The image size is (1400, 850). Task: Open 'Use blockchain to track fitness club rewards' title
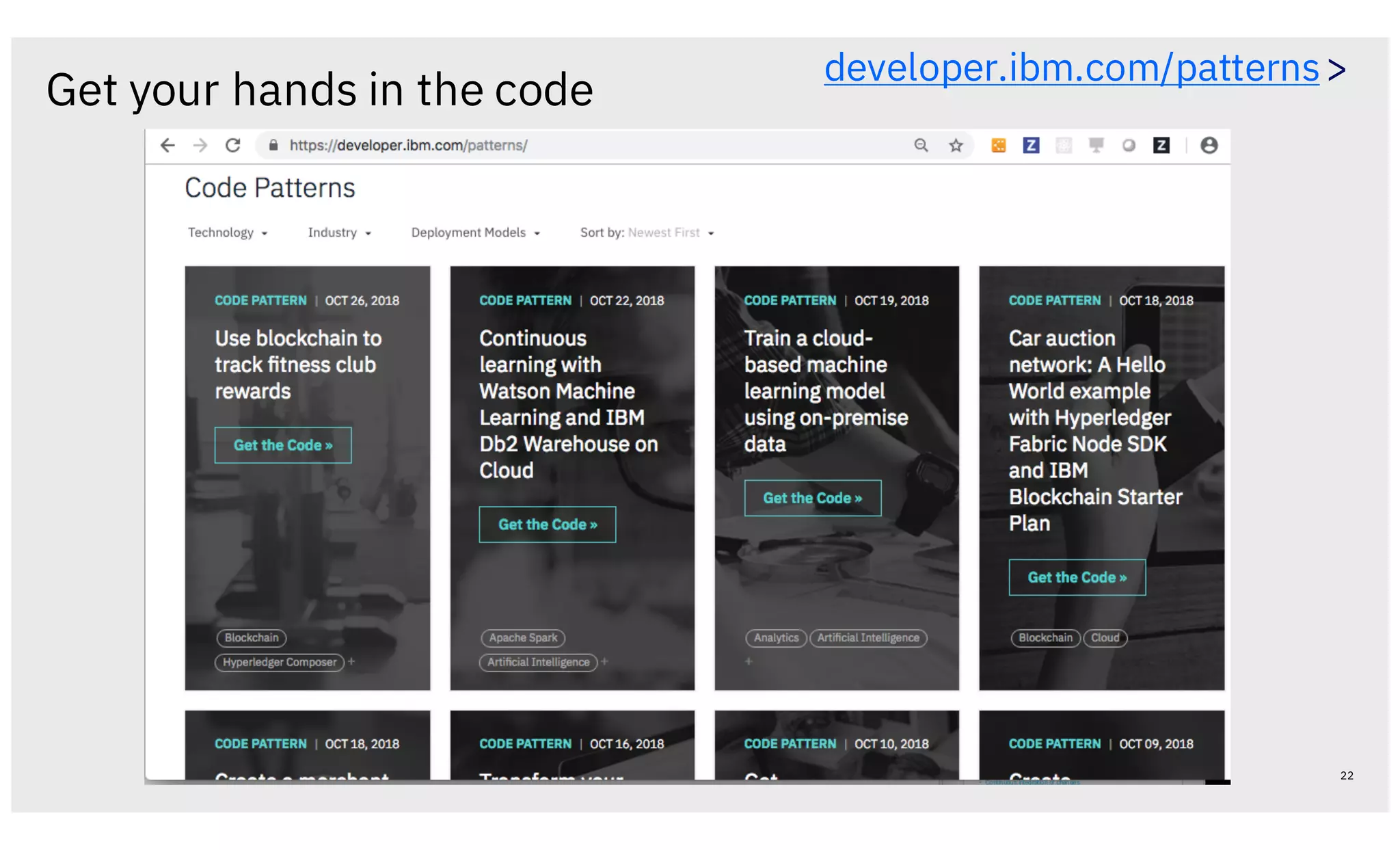[x=298, y=364]
